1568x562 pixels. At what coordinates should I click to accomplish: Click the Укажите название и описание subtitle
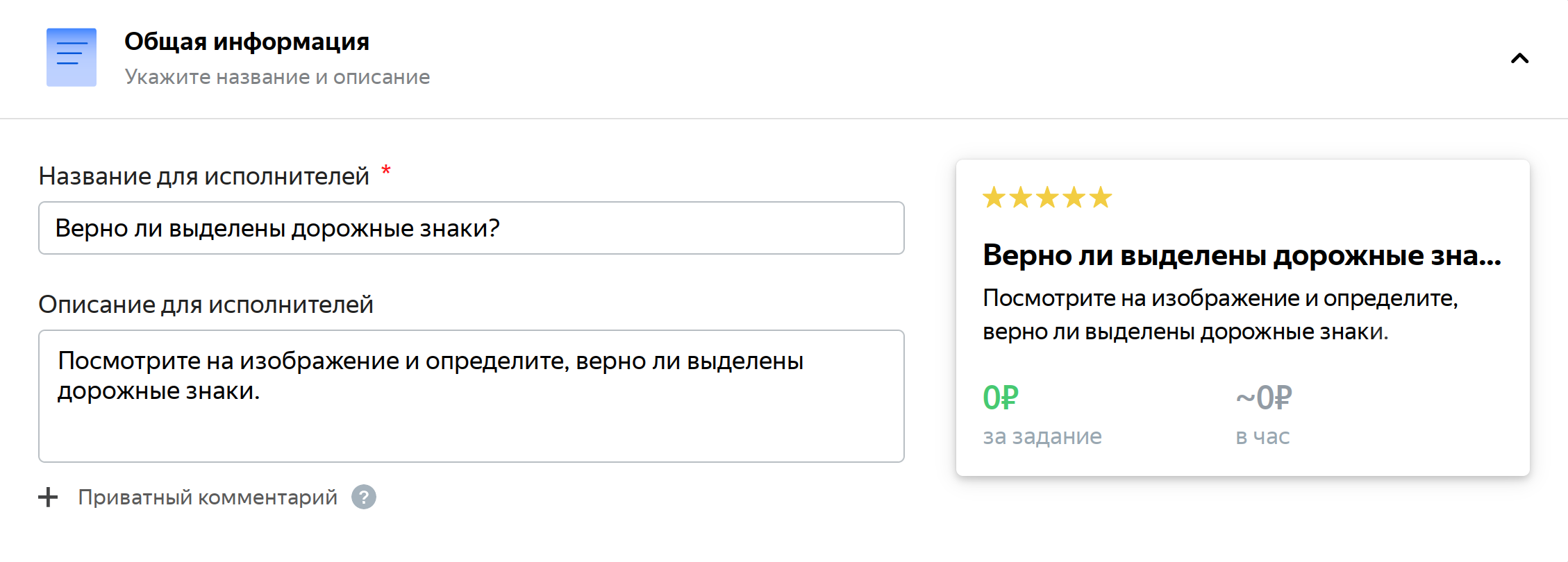pos(277,77)
